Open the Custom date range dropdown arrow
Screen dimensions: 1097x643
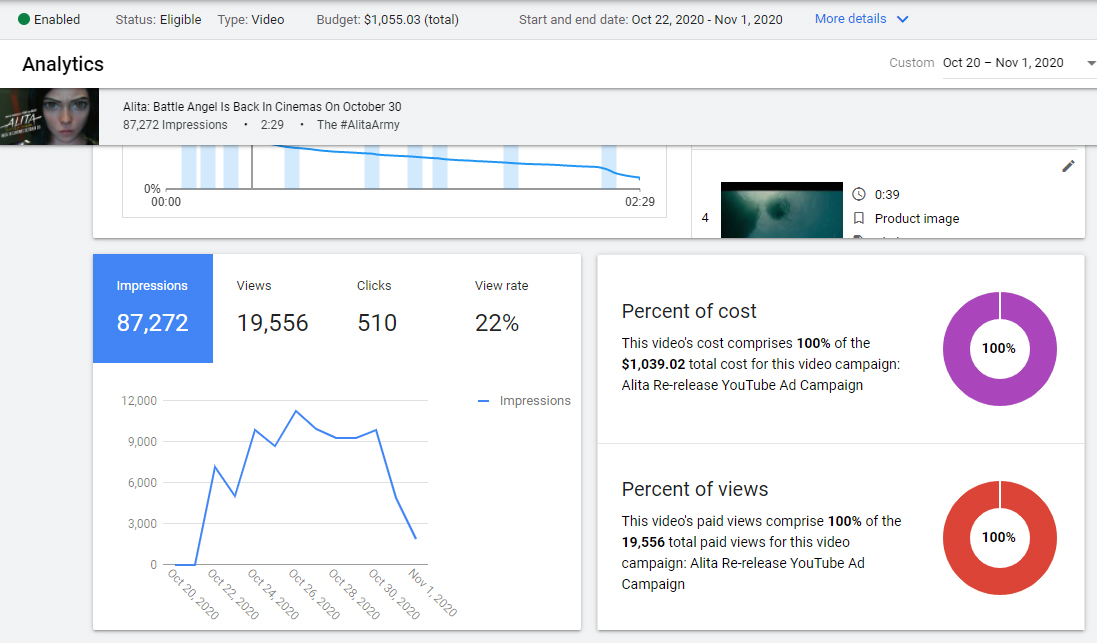click(1089, 63)
